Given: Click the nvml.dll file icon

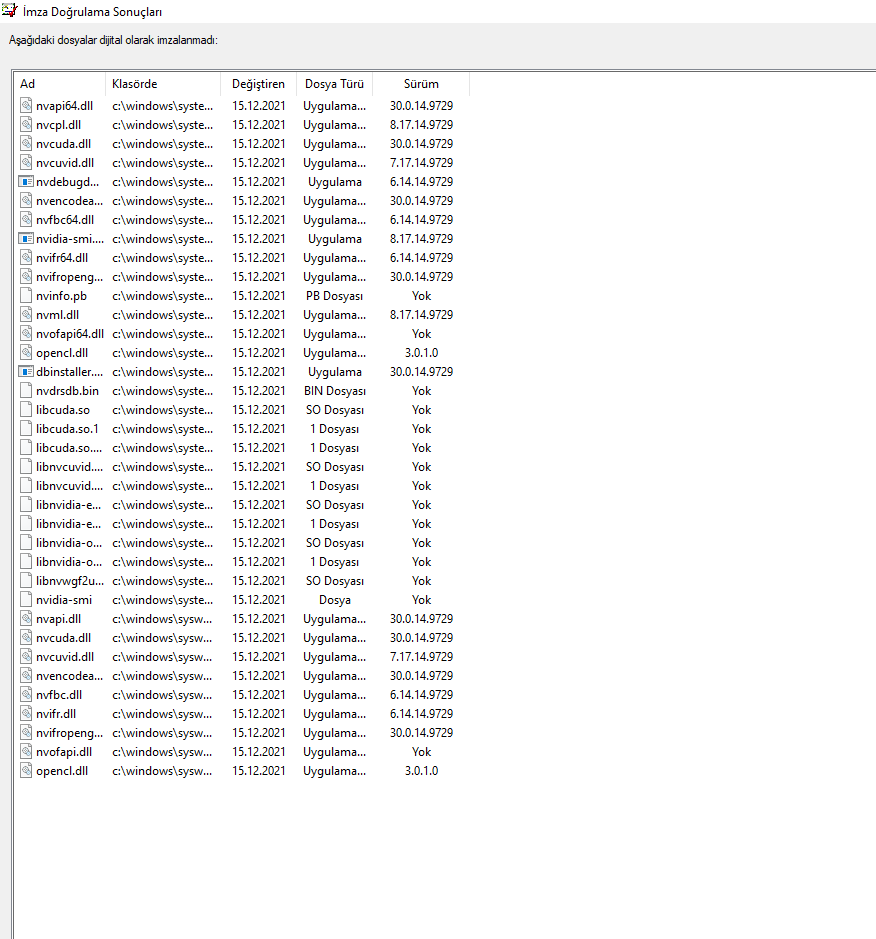Looking at the screenshot, I should click(x=26, y=314).
